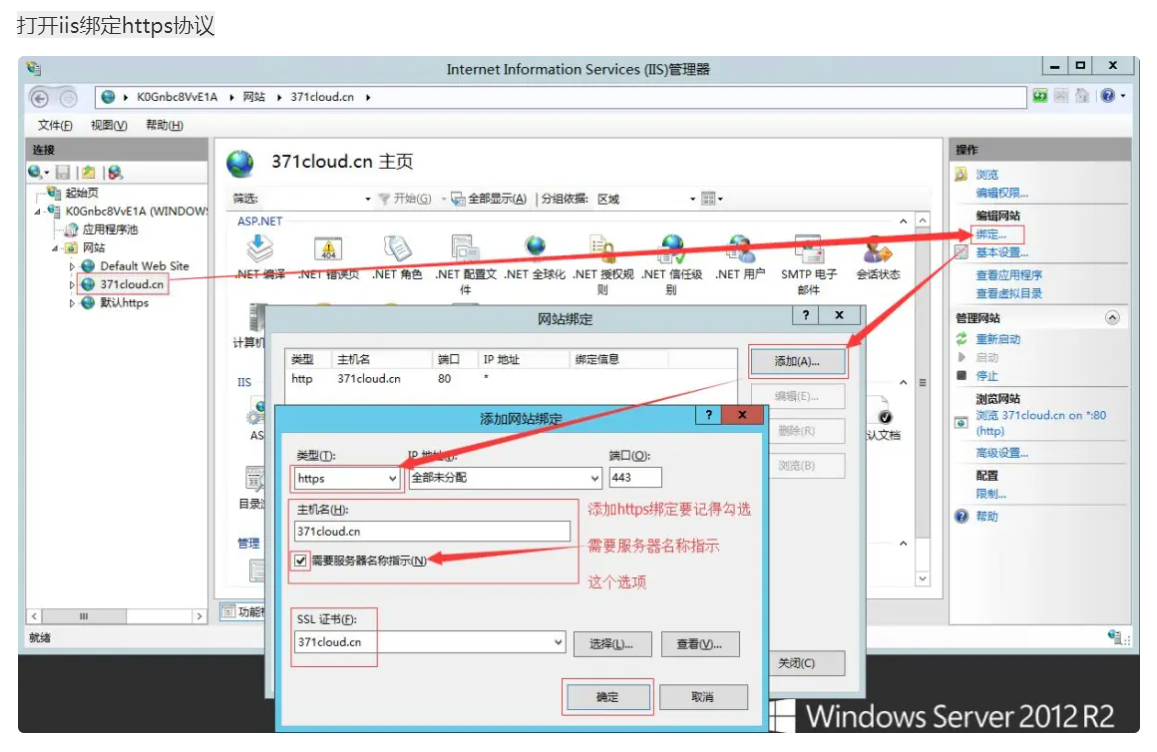Viewport: 1157px width, 752px height.
Task: Open the .NET 配置文件 feature icon
Action: tap(465, 249)
